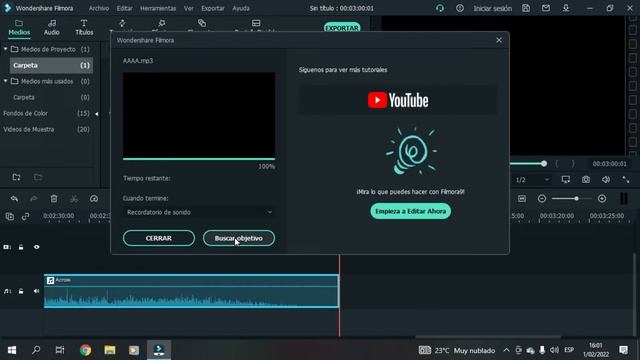Click the delete trash icon
Viewport: 640px width, 360px height.
(54, 199)
